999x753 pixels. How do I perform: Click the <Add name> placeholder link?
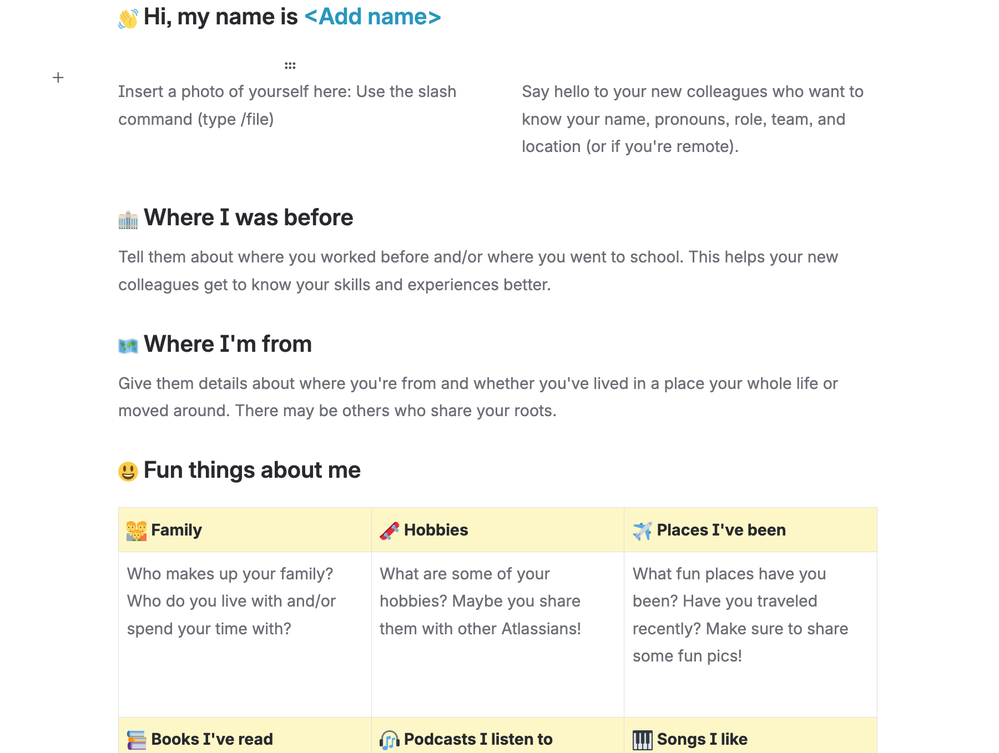[372, 17]
